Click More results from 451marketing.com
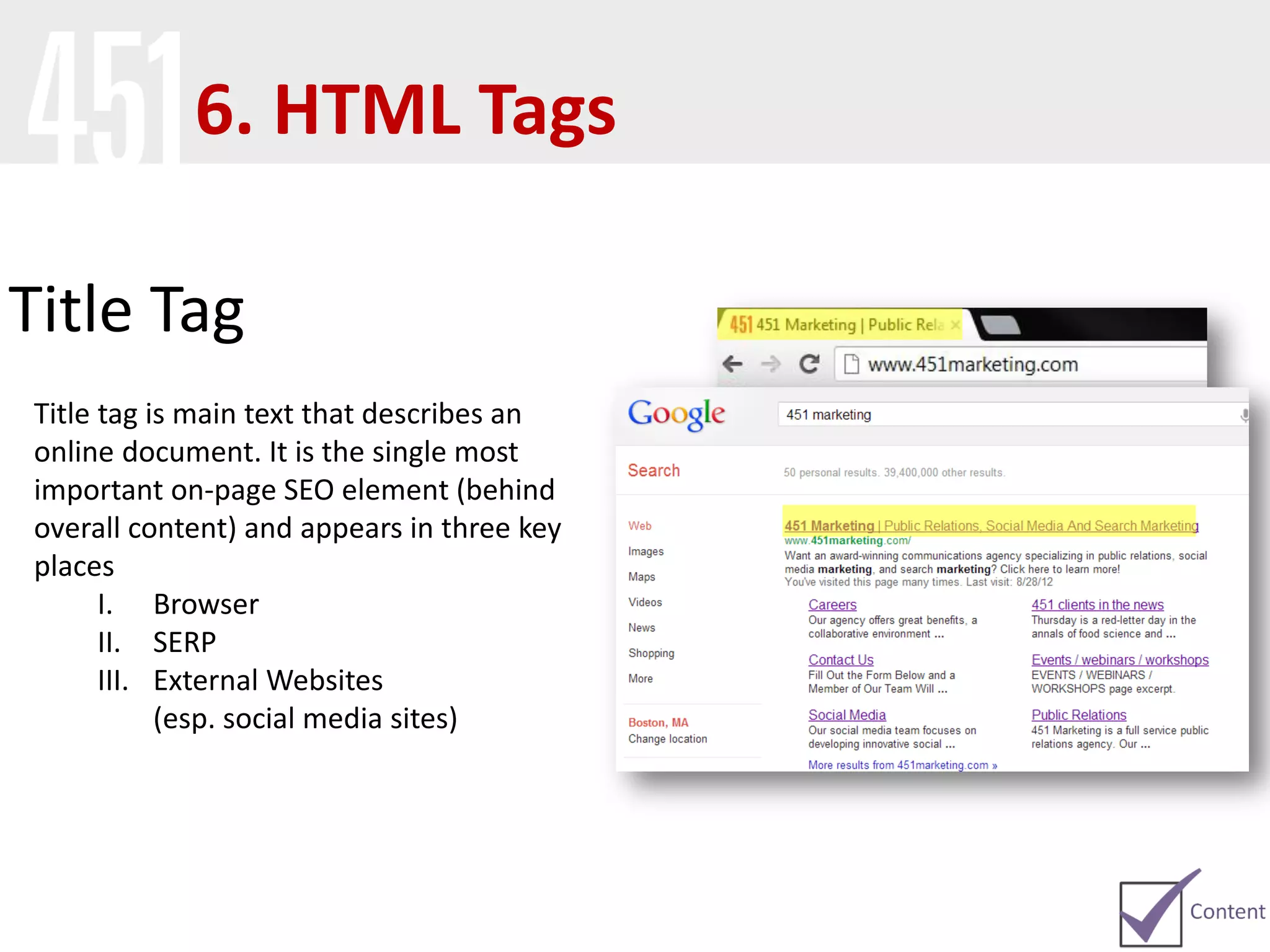 pyautogui.click(x=902, y=765)
